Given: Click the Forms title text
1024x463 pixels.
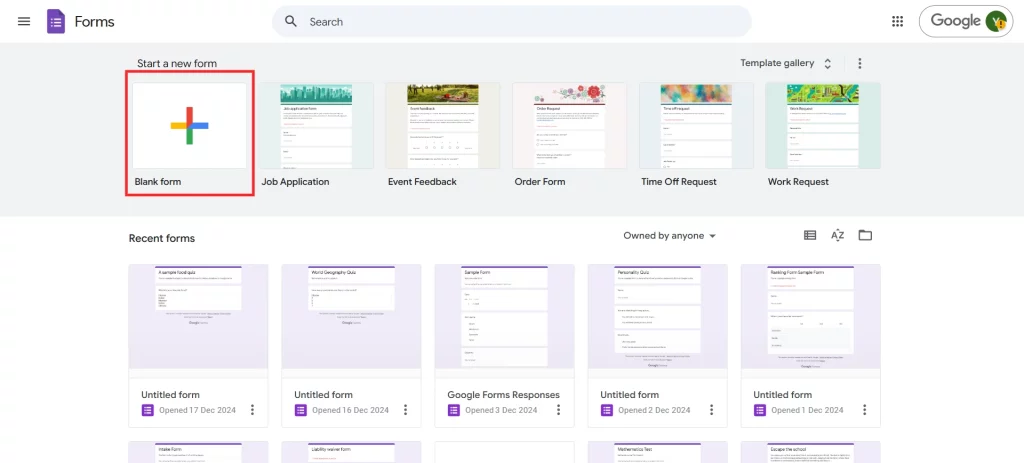Looking at the screenshot, I should [95, 22].
